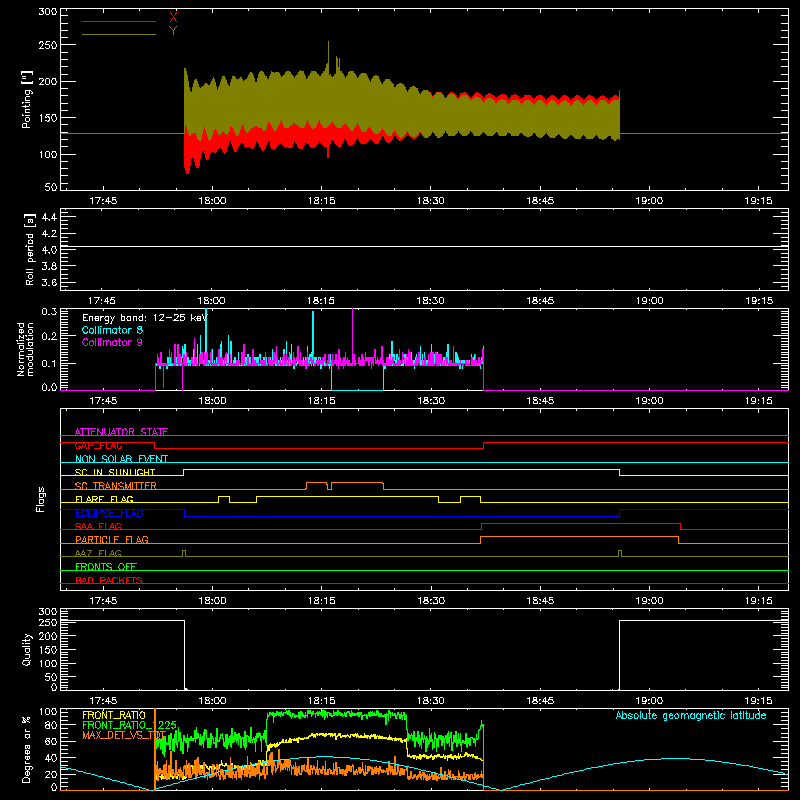
Task: Click the 18:30 label under Pointing plot
Action: tap(431, 201)
